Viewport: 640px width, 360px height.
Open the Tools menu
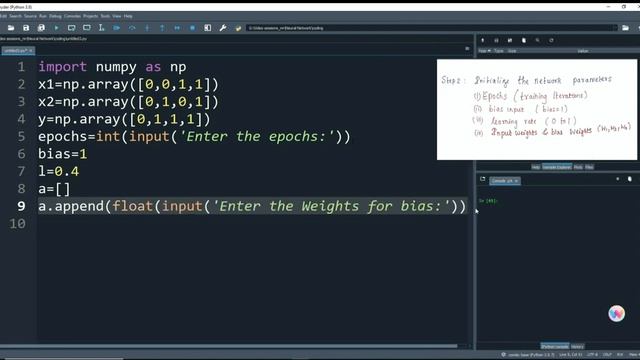[x=105, y=16]
